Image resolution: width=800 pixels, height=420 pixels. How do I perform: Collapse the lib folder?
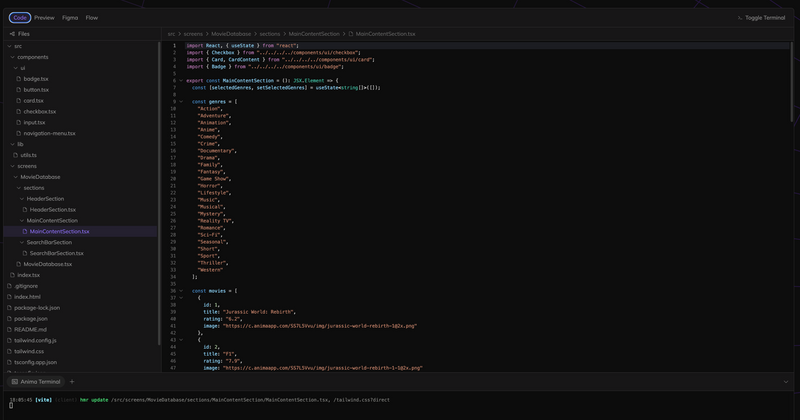pyautogui.click(x=13, y=144)
